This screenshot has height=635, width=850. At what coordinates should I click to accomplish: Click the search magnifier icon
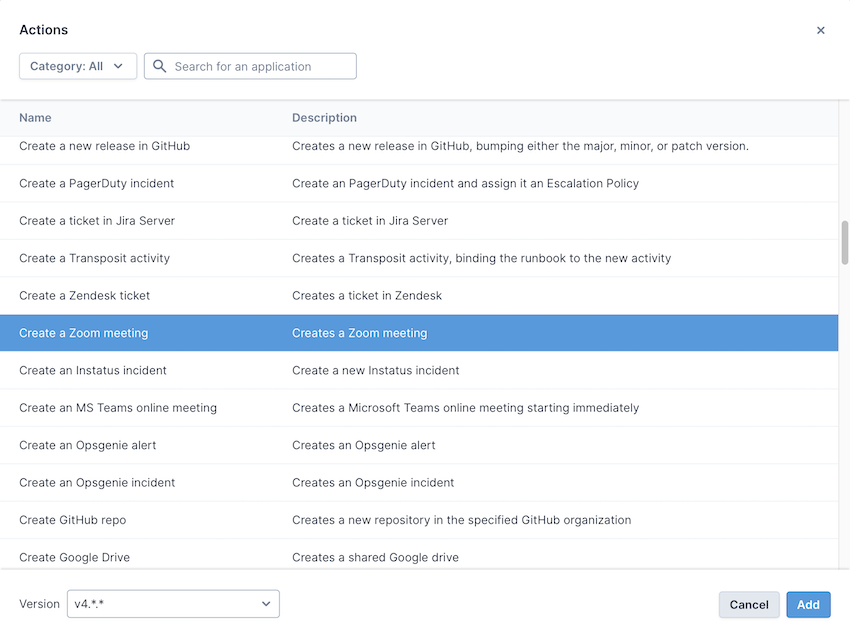coord(160,67)
